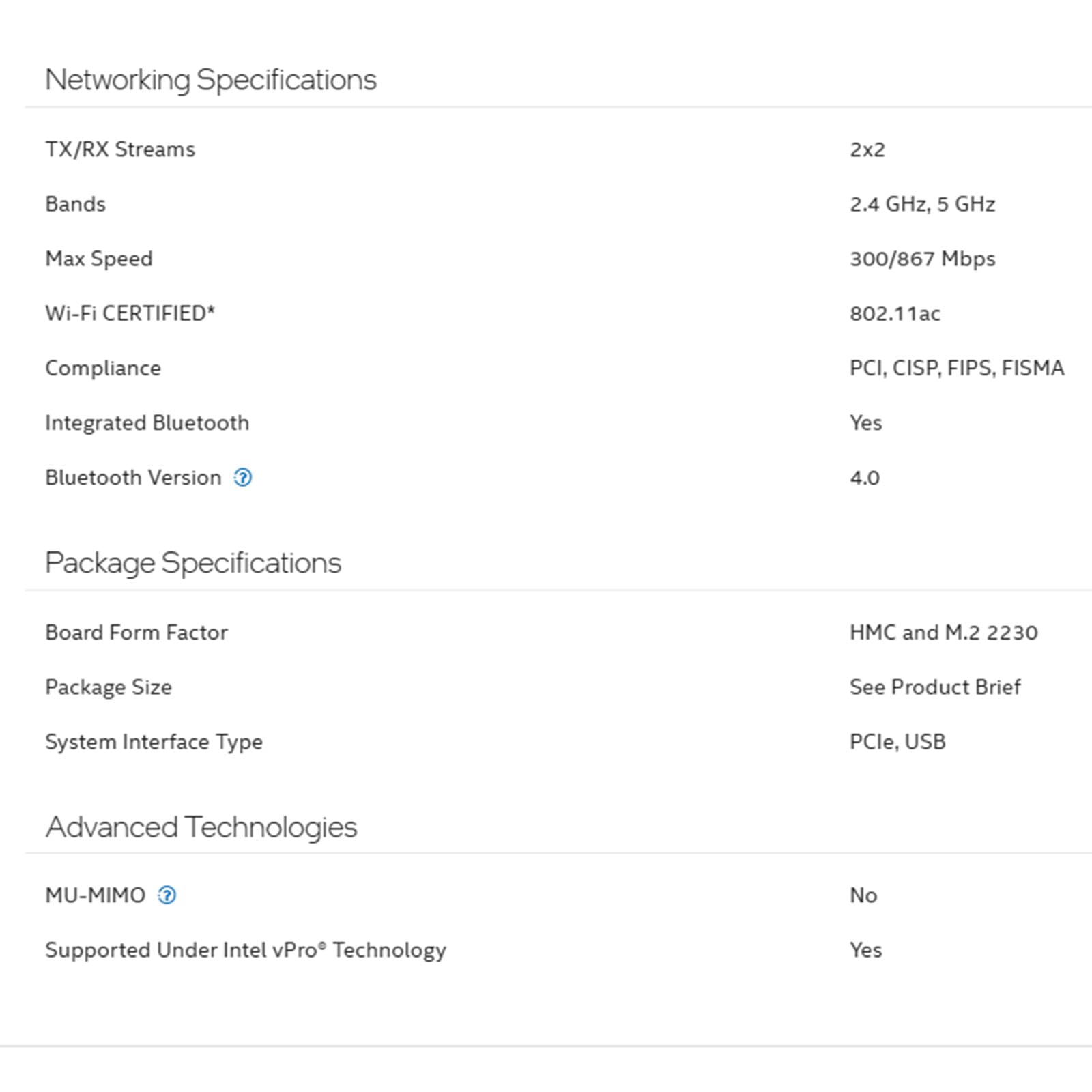Click the Networking Specifications heading
Screen dimensions: 1092x1092
[210, 80]
